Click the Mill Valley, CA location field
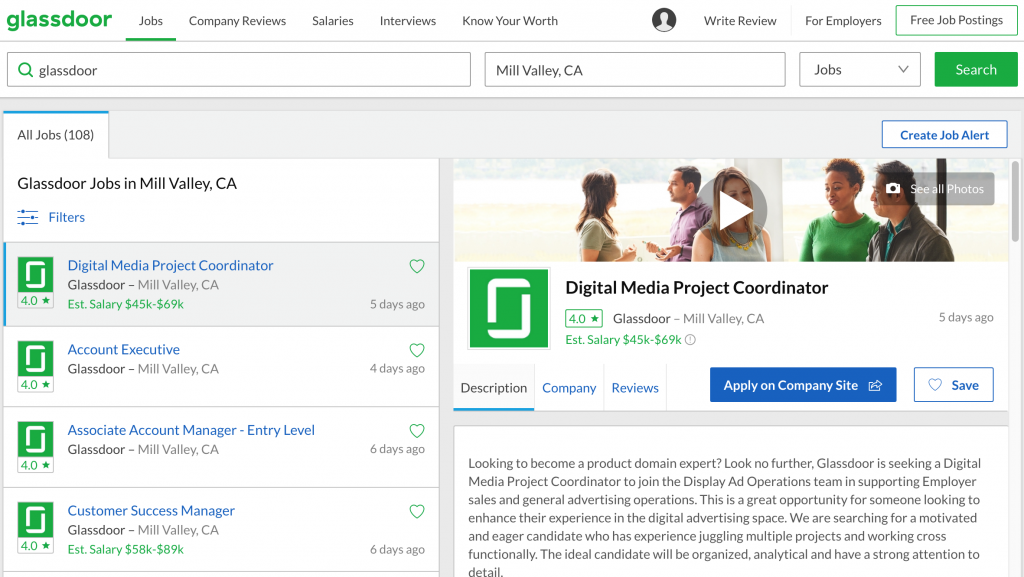This screenshot has width=1024, height=577. pos(634,70)
